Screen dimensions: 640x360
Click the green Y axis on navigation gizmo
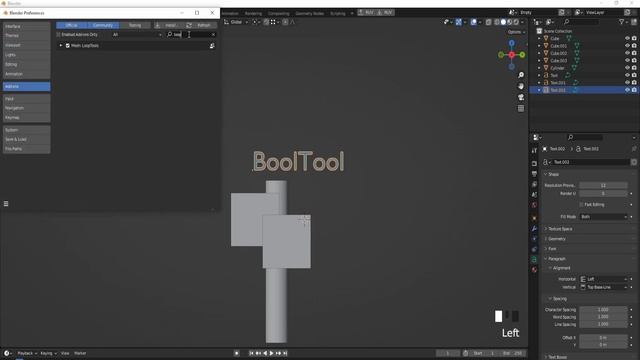(522, 55)
